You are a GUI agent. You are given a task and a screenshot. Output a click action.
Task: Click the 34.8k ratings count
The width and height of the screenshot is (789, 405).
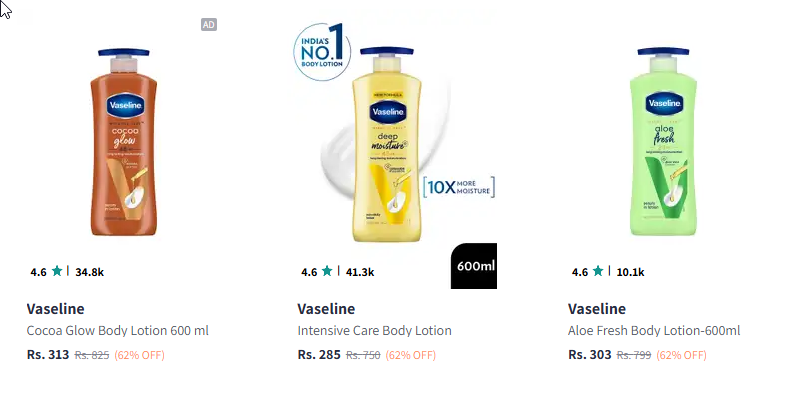coord(90,272)
